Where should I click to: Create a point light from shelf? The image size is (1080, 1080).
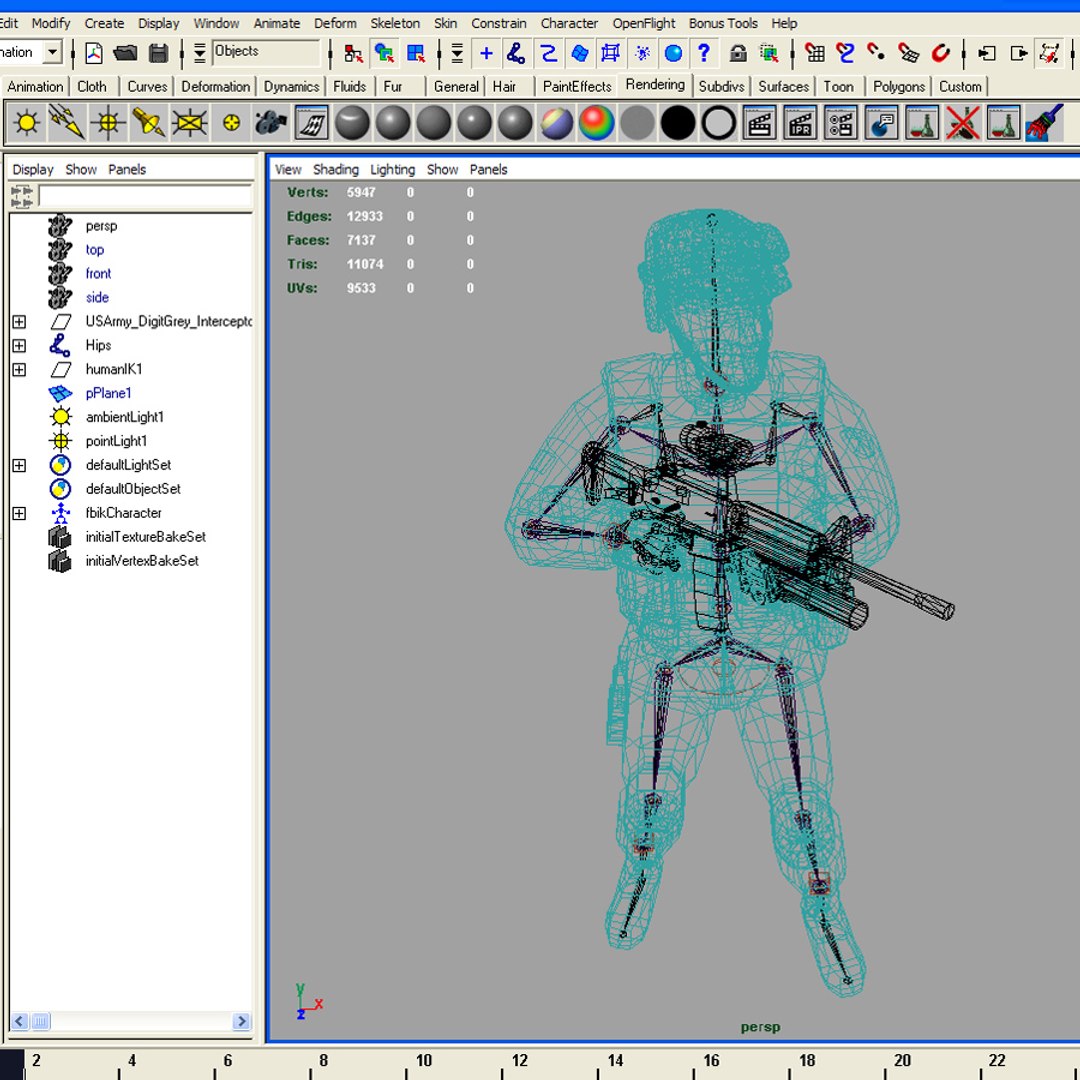tap(108, 123)
